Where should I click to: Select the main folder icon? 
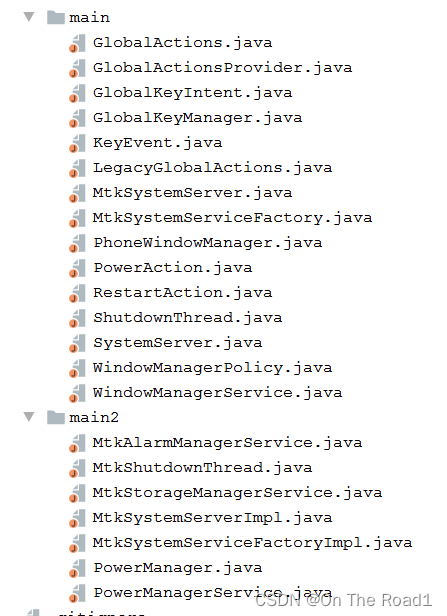pyautogui.click(x=55, y=17)
